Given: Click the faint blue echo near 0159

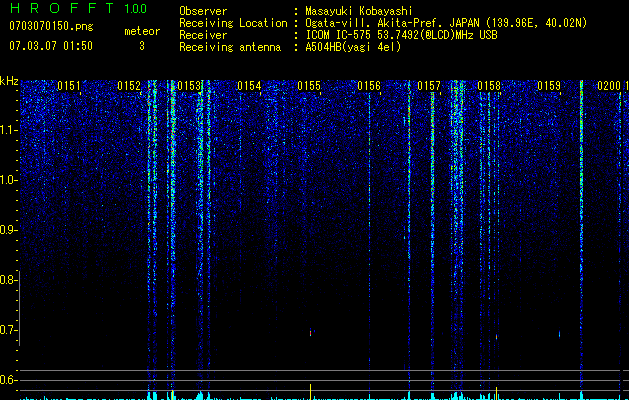Looking at the screenshot, I should tap(559, 334).
